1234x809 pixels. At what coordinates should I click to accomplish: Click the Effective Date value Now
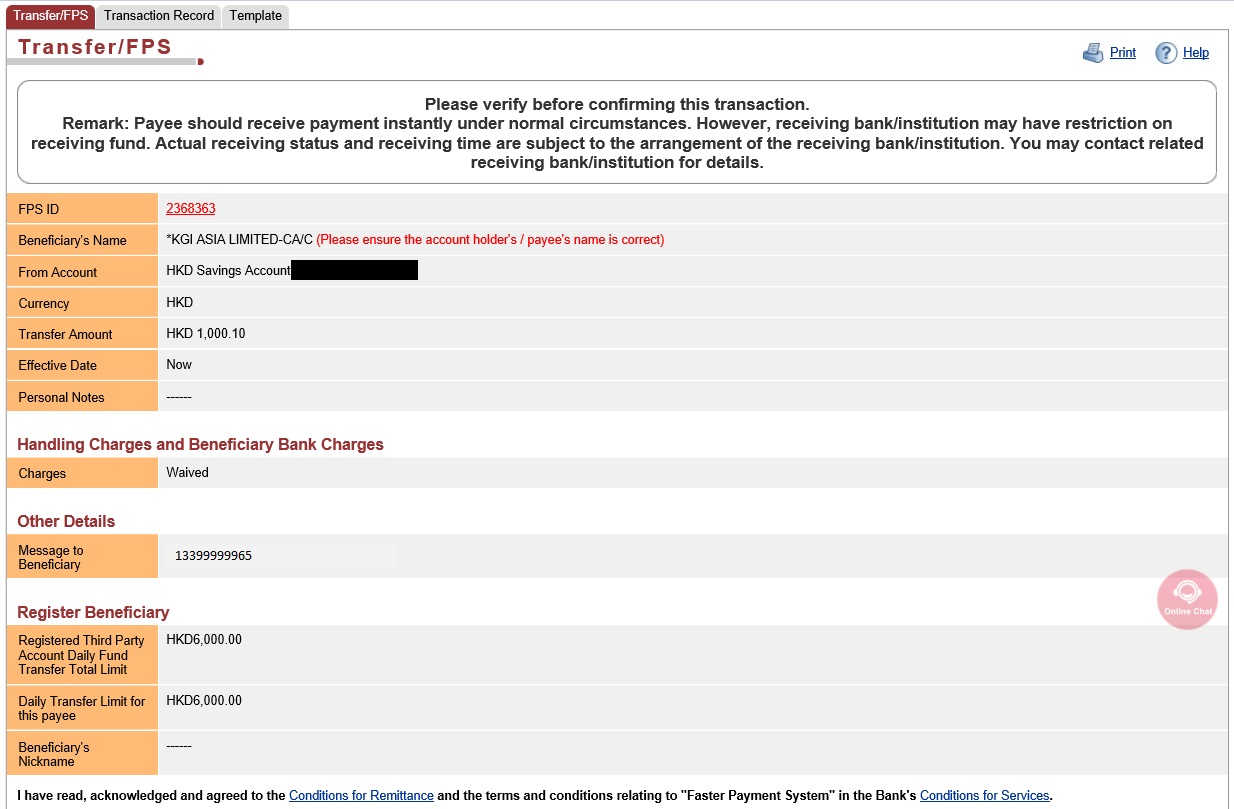pos(179,365)
